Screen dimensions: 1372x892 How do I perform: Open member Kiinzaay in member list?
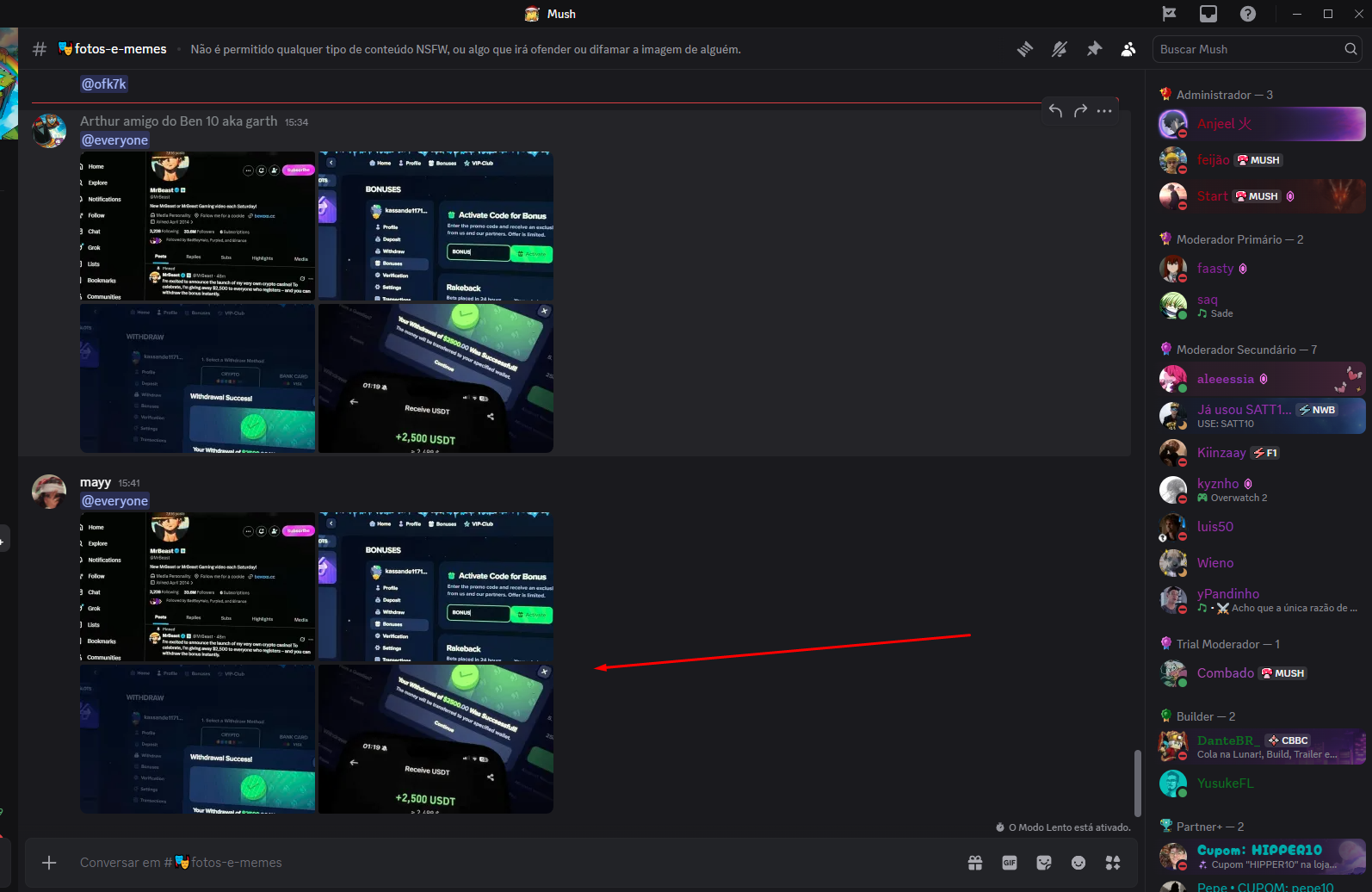[x=1261, y=453]
